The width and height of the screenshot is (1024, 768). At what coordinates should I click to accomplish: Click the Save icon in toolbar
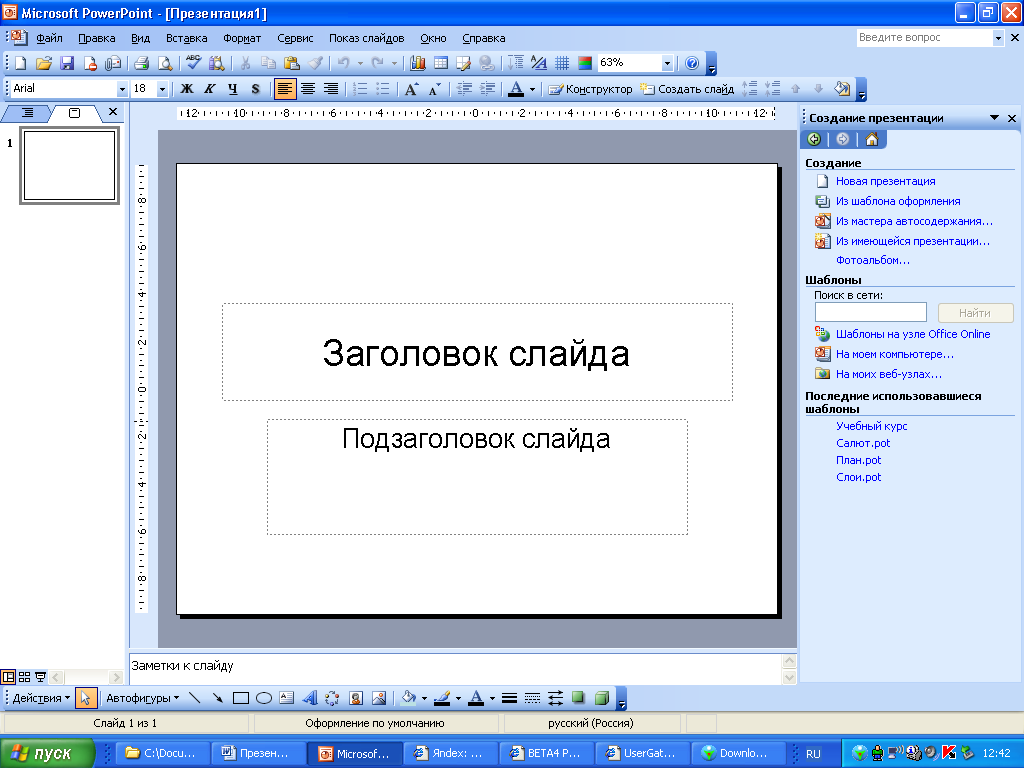67,63
